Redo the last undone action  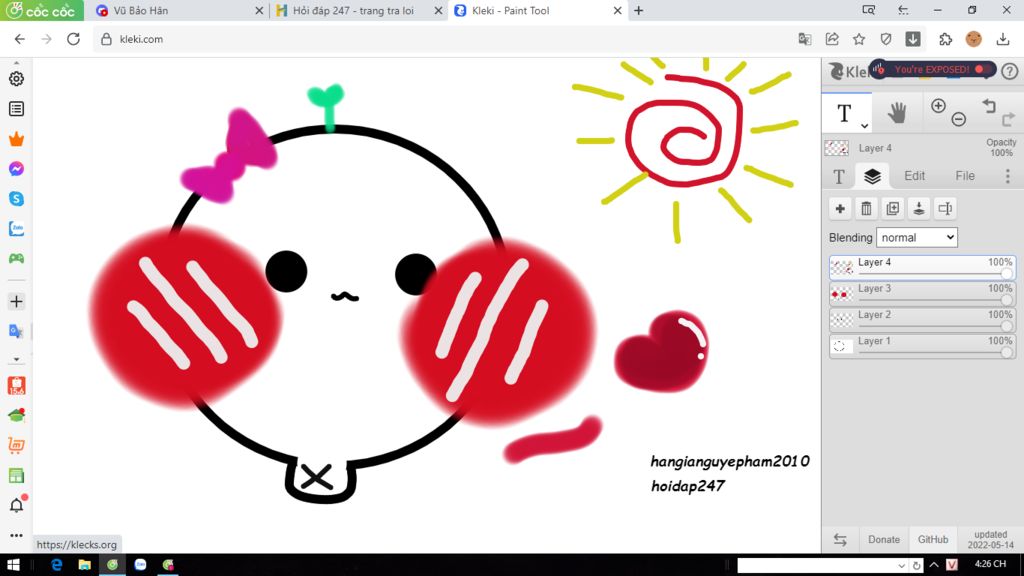tap(1008, 119)
